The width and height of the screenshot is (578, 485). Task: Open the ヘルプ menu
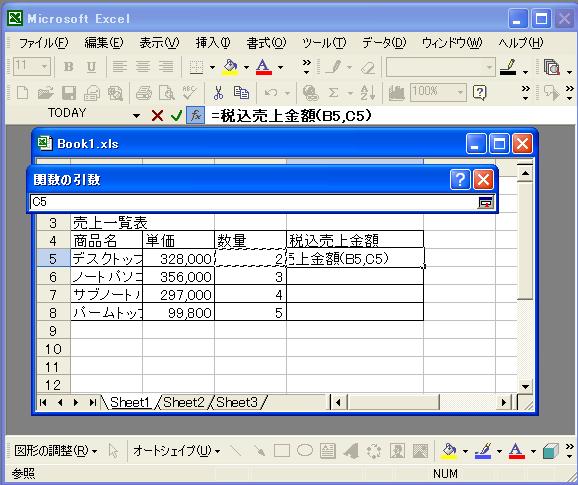click(x=520, y=43)
